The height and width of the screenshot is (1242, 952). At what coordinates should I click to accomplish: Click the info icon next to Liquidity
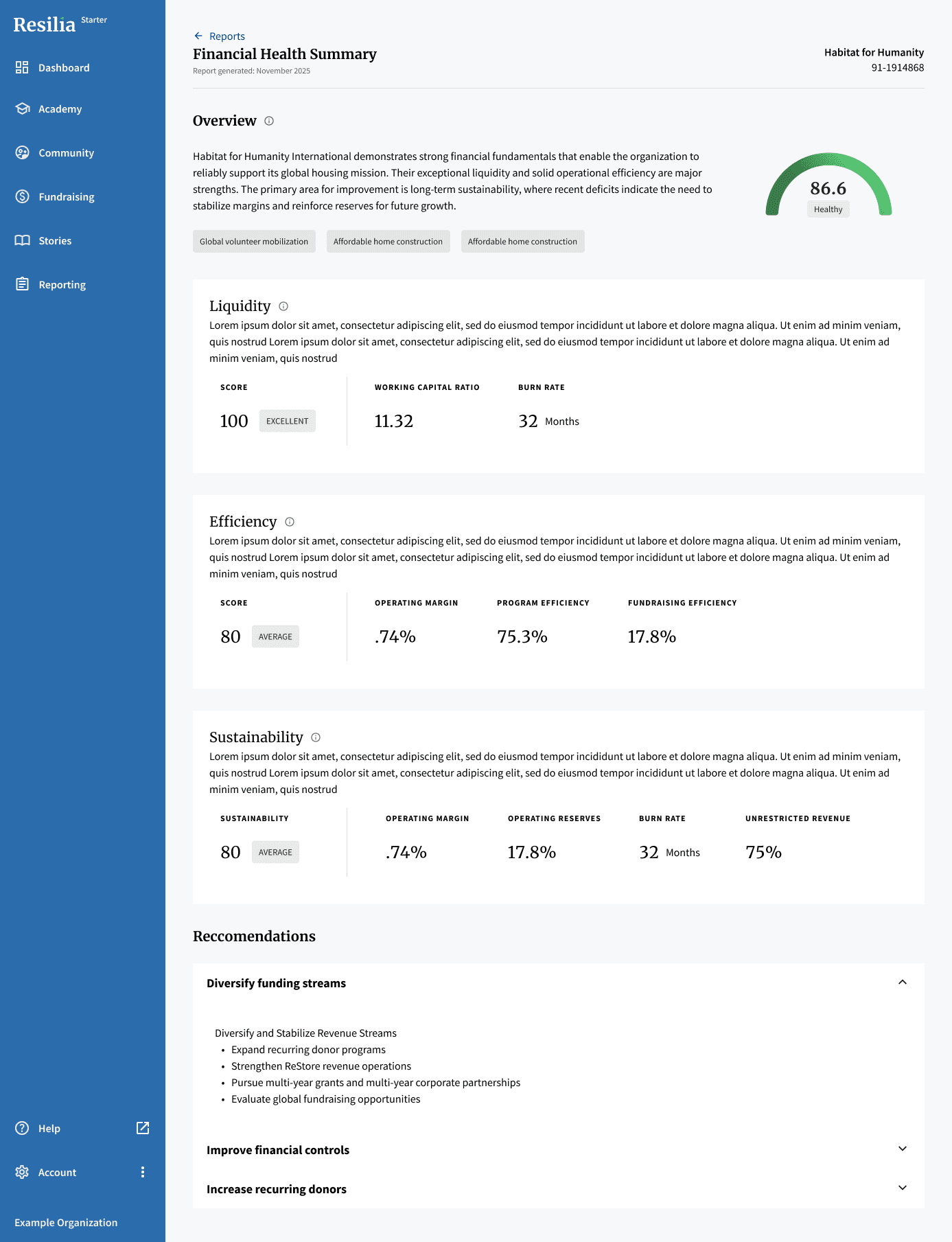pyautogui.click(x=283, y=306)
